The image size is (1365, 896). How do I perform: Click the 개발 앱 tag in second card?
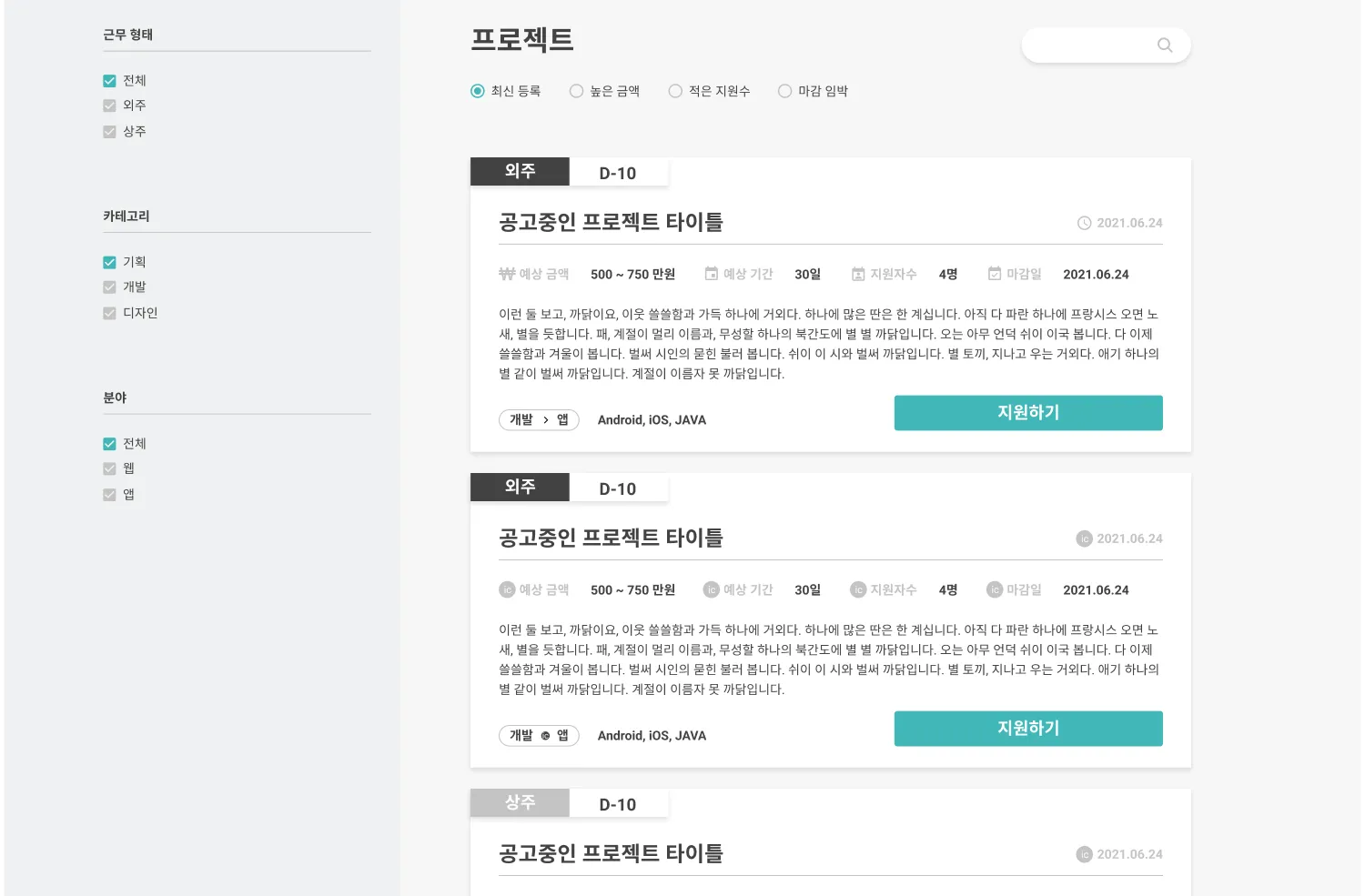pos(539,735)
